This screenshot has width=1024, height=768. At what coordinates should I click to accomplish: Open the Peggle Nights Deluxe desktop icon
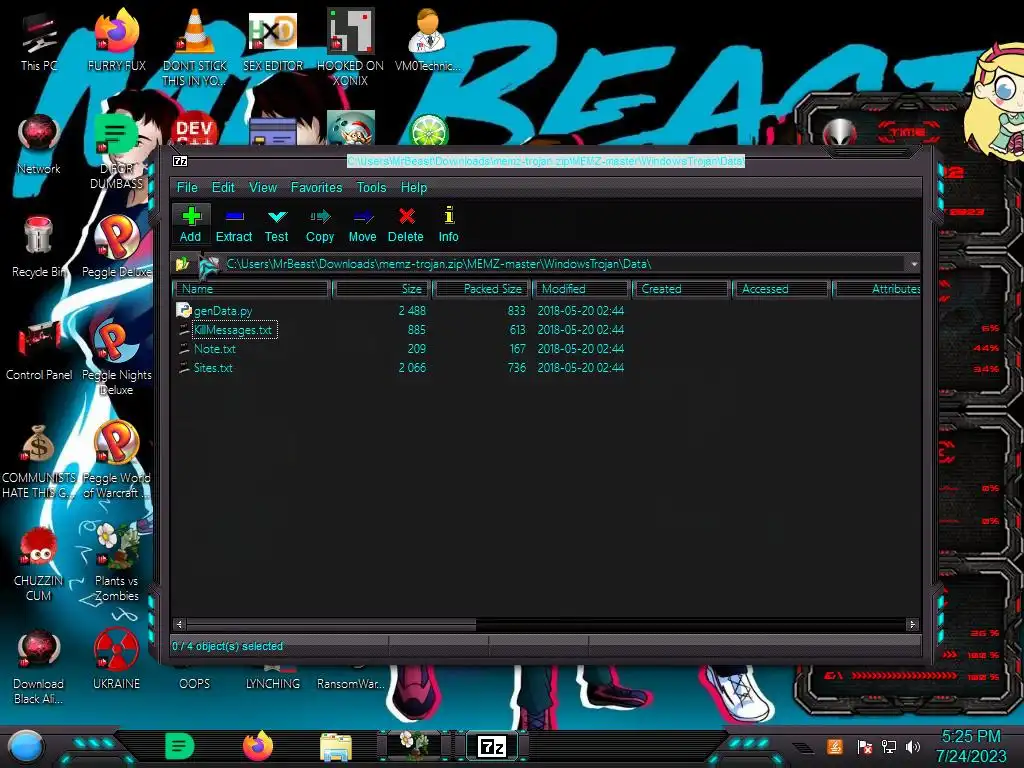pos(116,357)
